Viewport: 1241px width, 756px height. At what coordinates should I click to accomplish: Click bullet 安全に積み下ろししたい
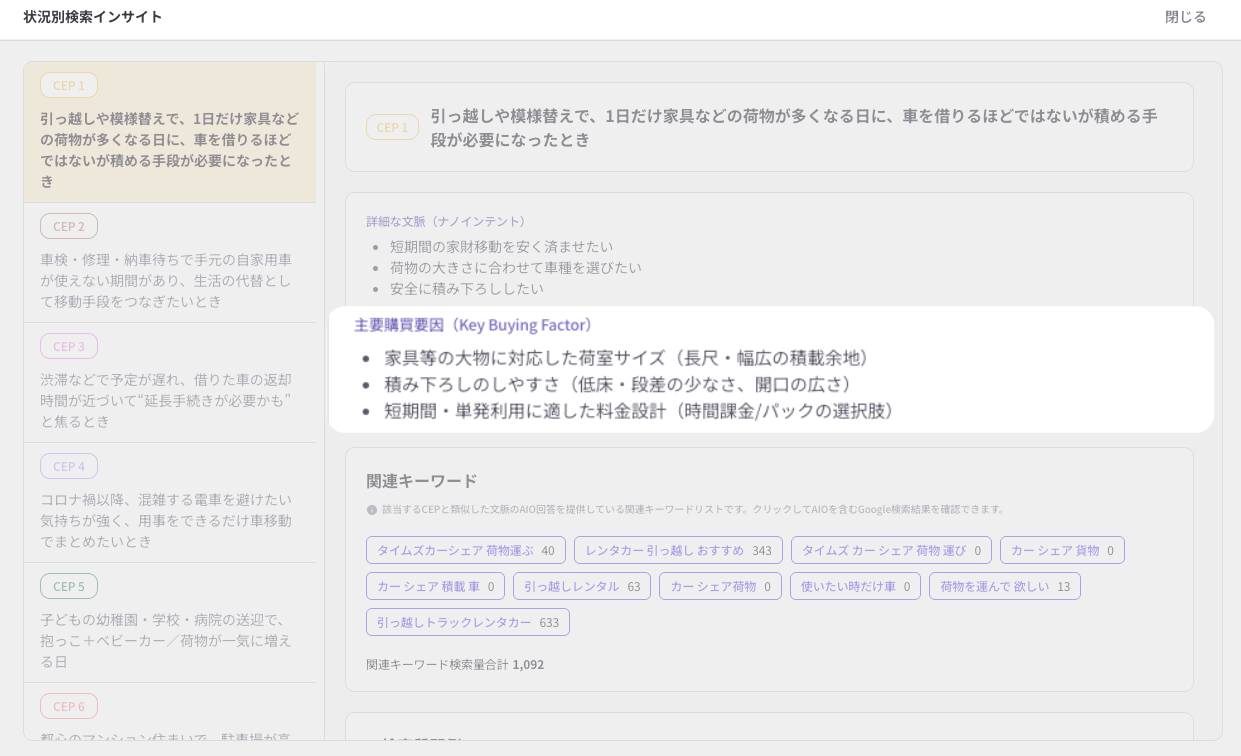(467, 288)
